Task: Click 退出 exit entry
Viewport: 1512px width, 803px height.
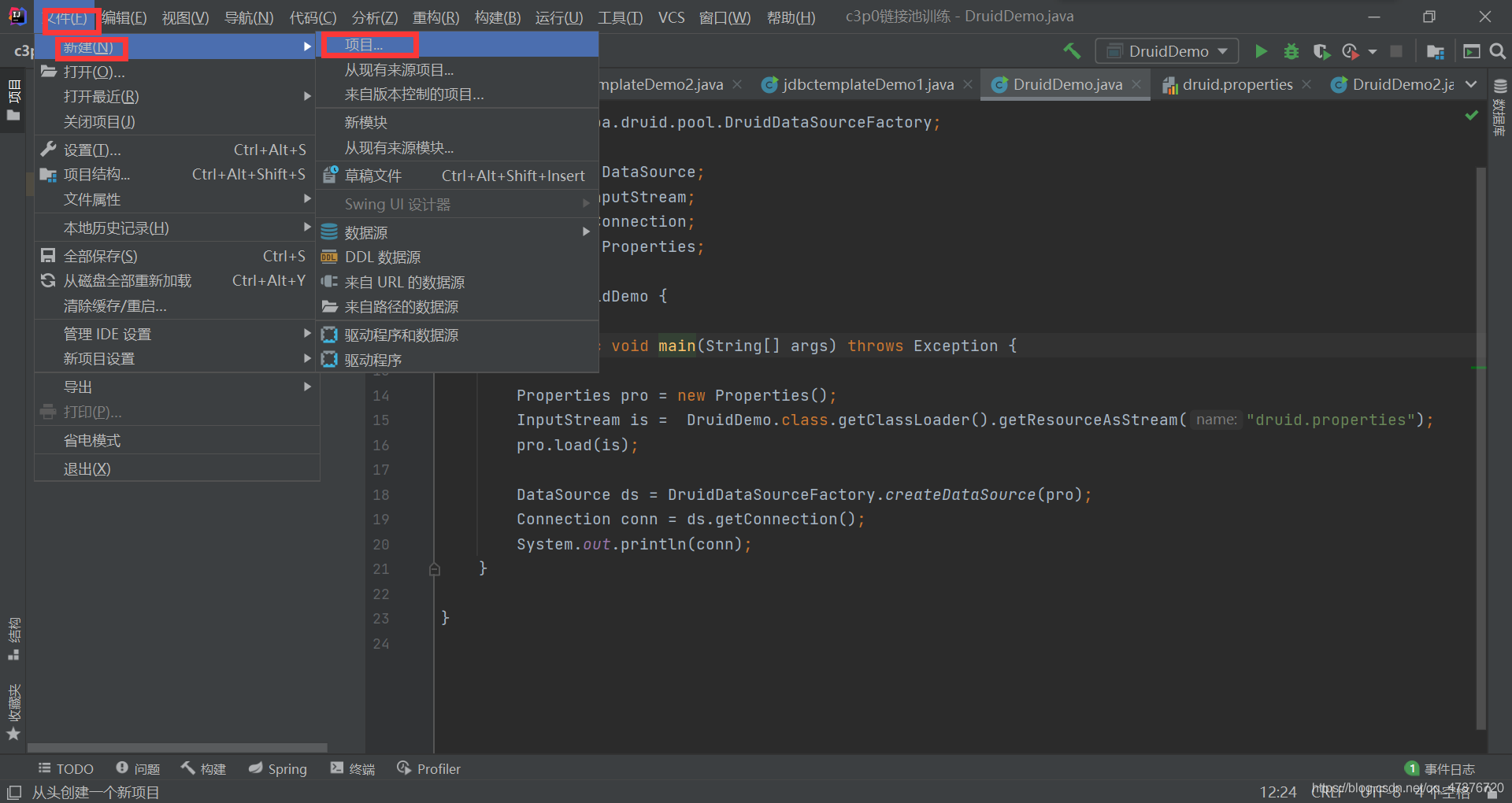Action: [x=177, y=468]
